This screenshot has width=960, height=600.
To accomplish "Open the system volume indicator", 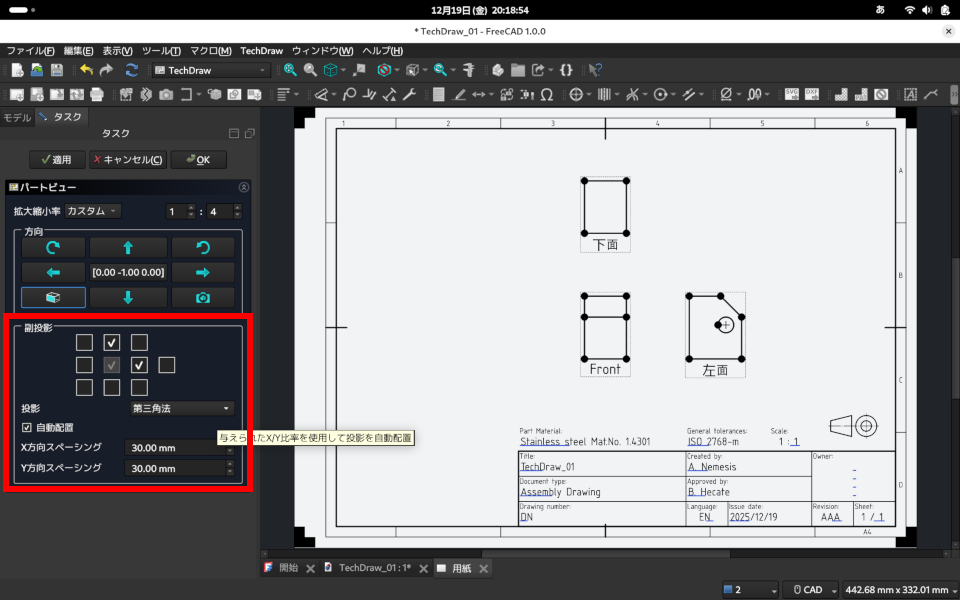I will click(x=927, y=10).
